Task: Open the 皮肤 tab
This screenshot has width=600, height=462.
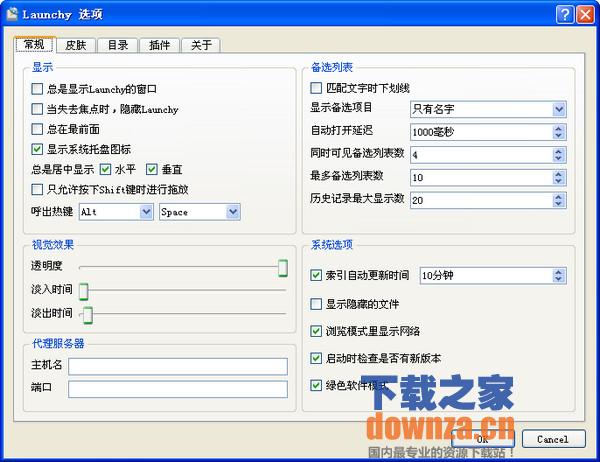Action: tap(76, 45)
